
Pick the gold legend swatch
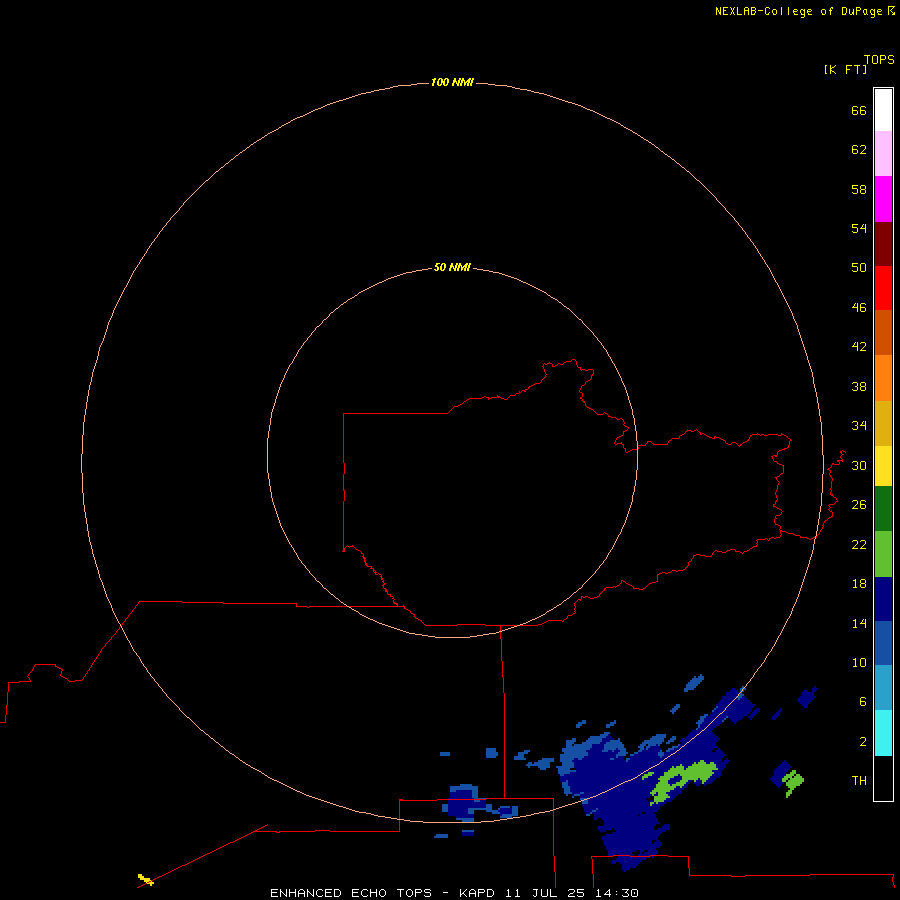pos(883,424)
